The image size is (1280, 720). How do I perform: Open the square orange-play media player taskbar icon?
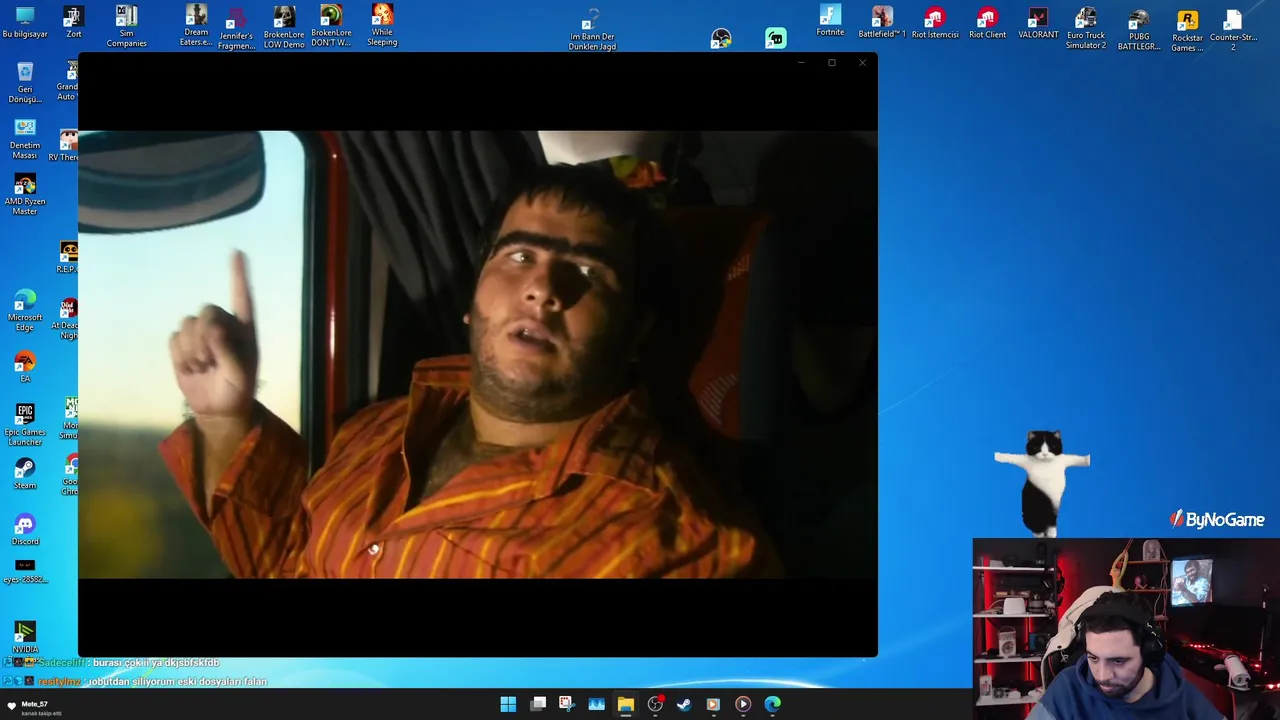[x=713, y=704]
